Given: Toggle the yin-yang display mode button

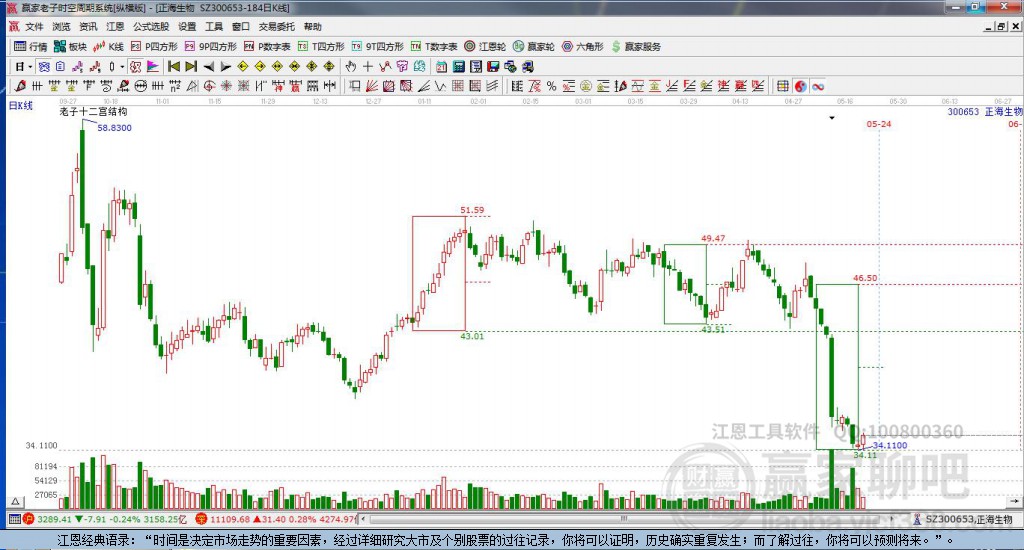Looking at the screenshot, I should coord(801,86).
